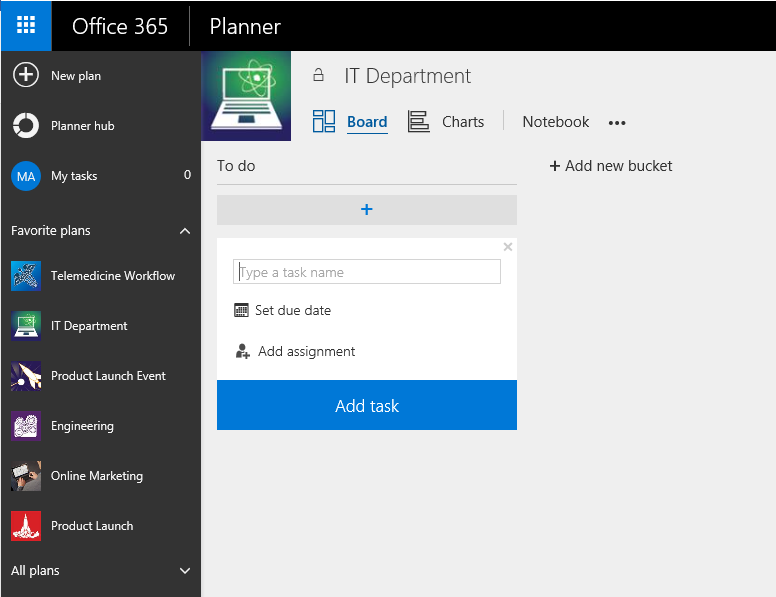Focus the Type a task name field
The width and height of the screenshot is (776, 597).
(x=367, y=272)
